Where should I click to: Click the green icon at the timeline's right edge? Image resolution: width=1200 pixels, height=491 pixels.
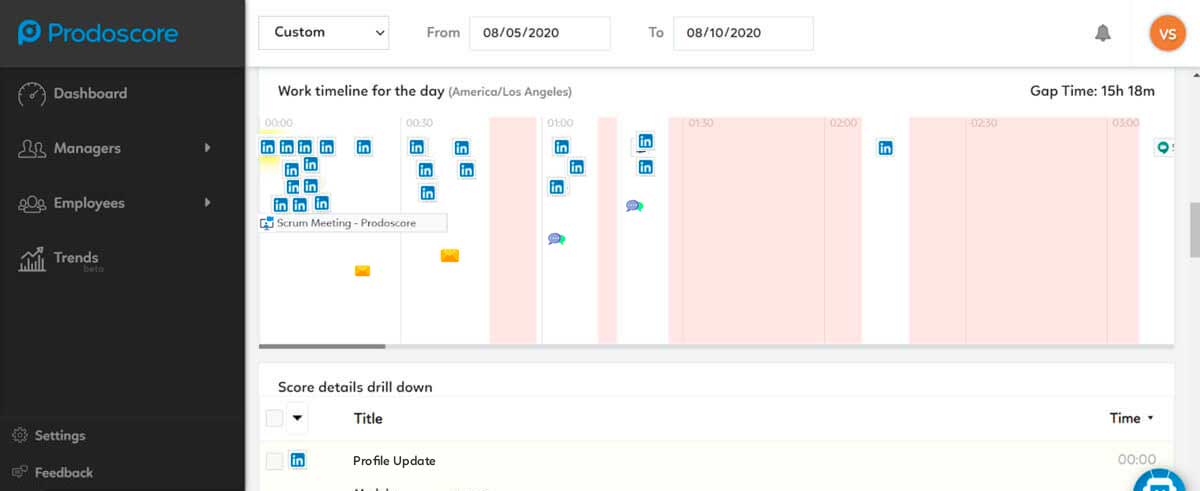[1163, 148]
